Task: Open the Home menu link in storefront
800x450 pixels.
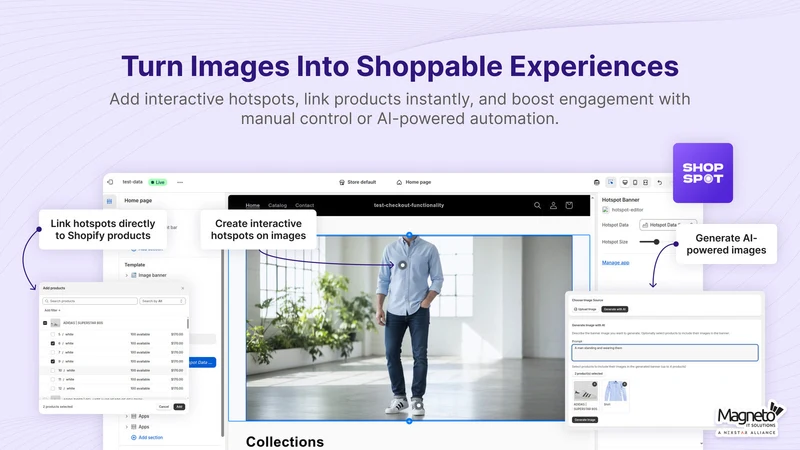Action: point(253,205)
